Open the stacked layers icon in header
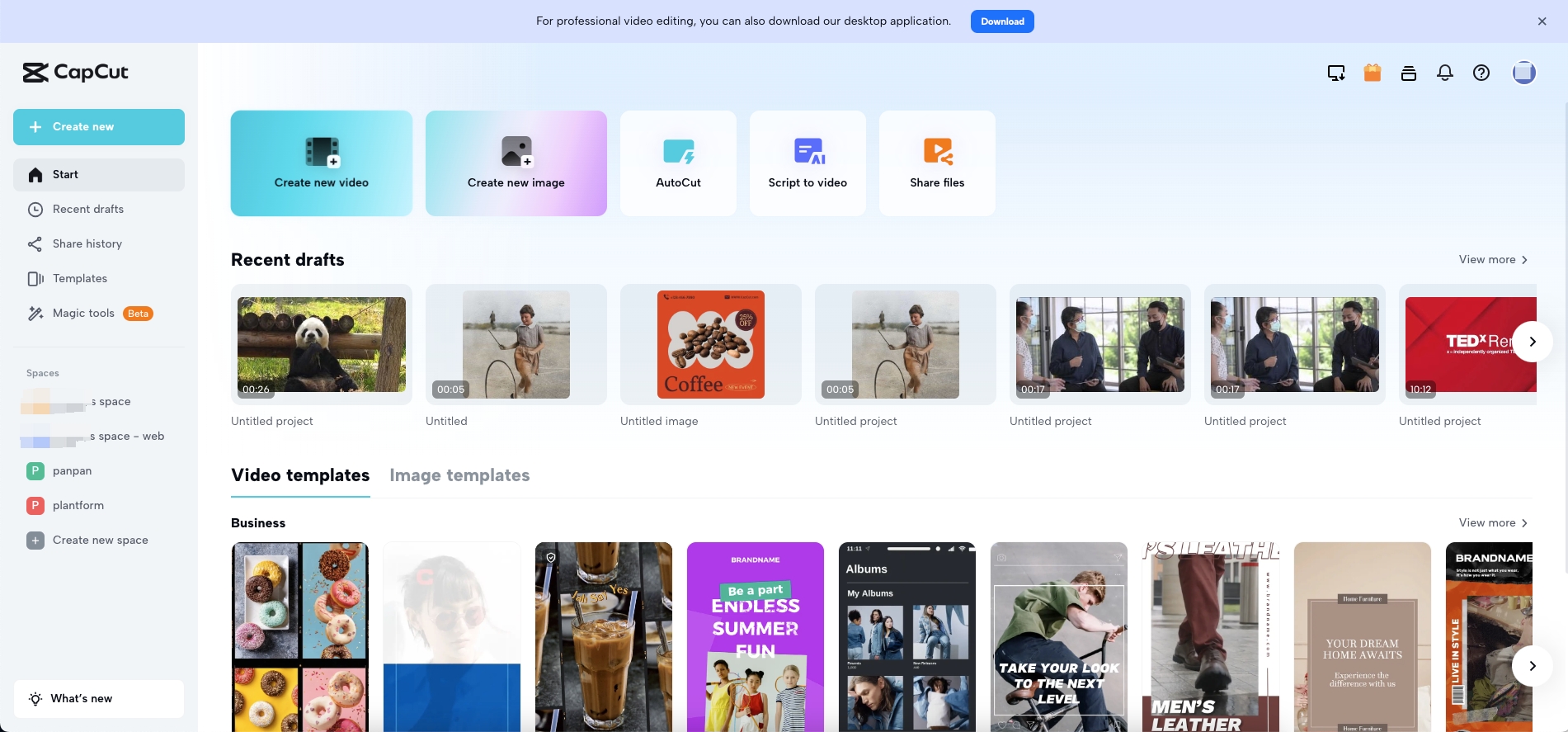This screenshot has width=1568, height=732. (1409, 73)
